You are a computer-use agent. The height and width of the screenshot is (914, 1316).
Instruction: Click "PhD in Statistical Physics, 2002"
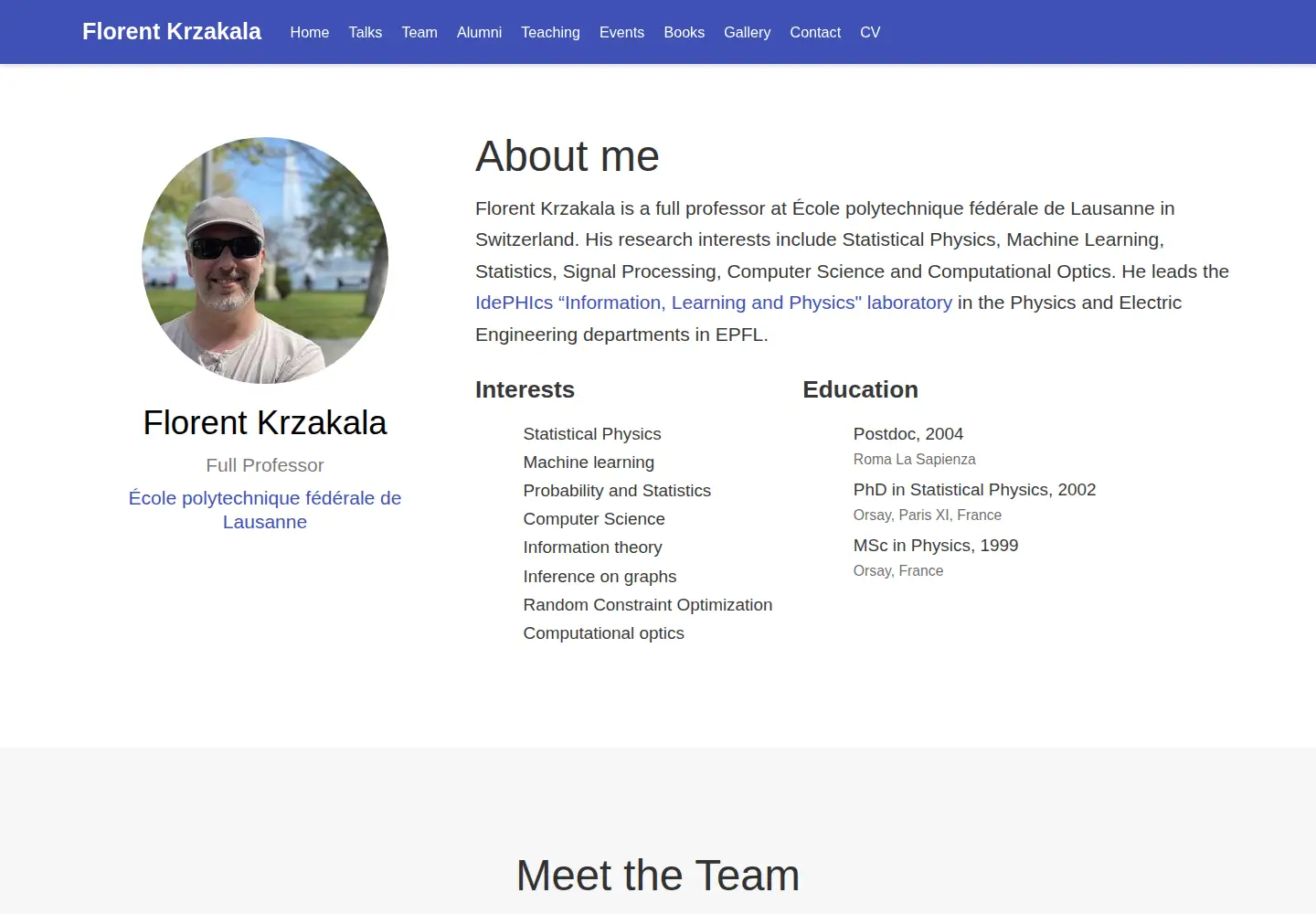click(974, 490)
